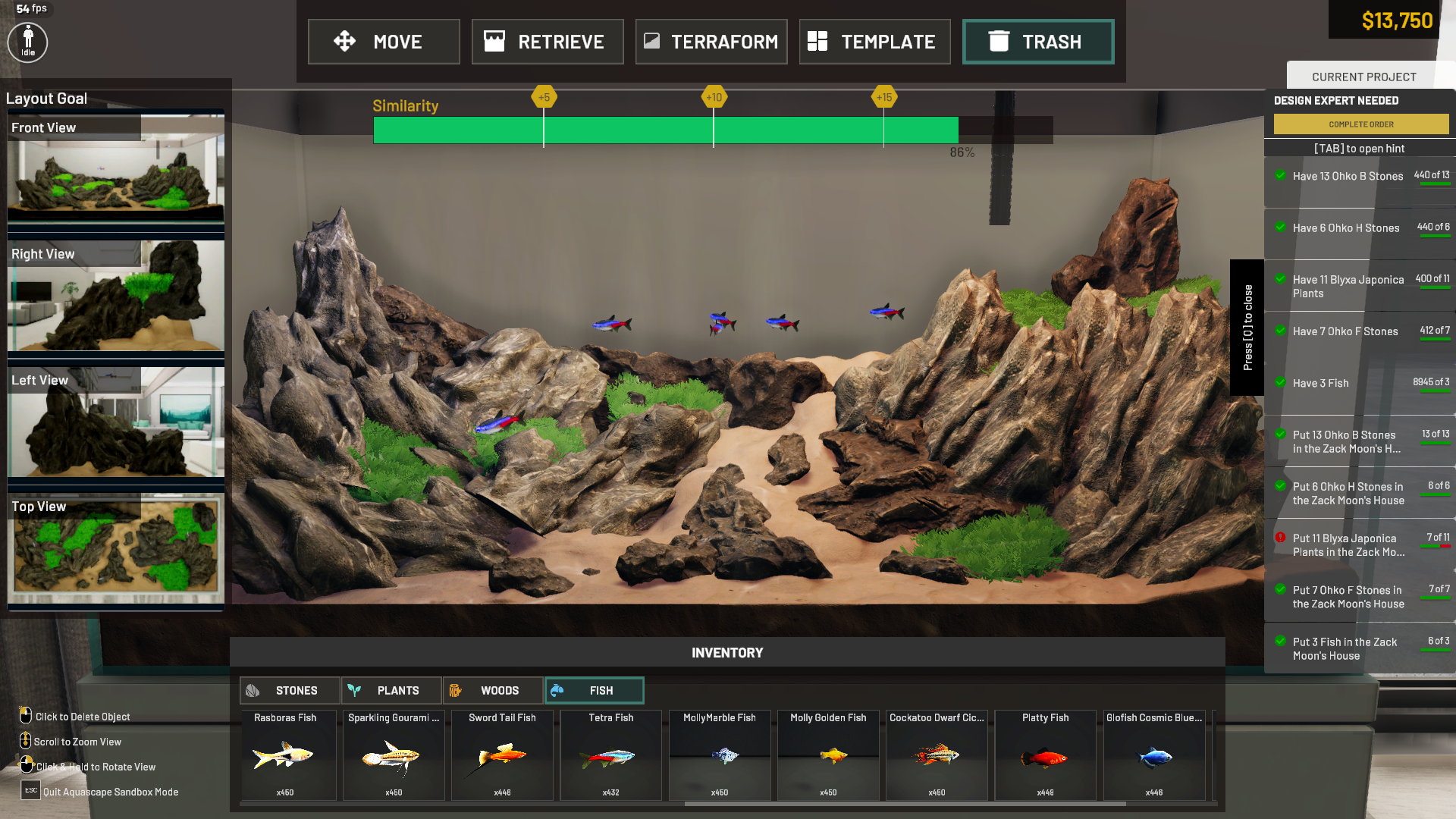Click the Move tool cross-arrows icon
This screenshot has width=1456, height=819.
pyautogui.click(x=344, y=41)
